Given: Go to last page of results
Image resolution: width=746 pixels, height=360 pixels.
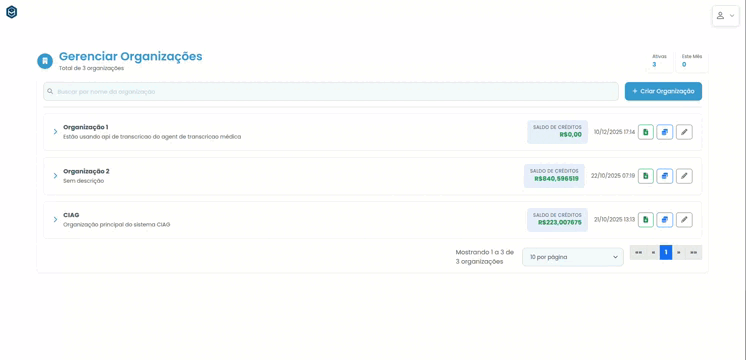Looking at the screenshot, I should [x=694, y=253].
